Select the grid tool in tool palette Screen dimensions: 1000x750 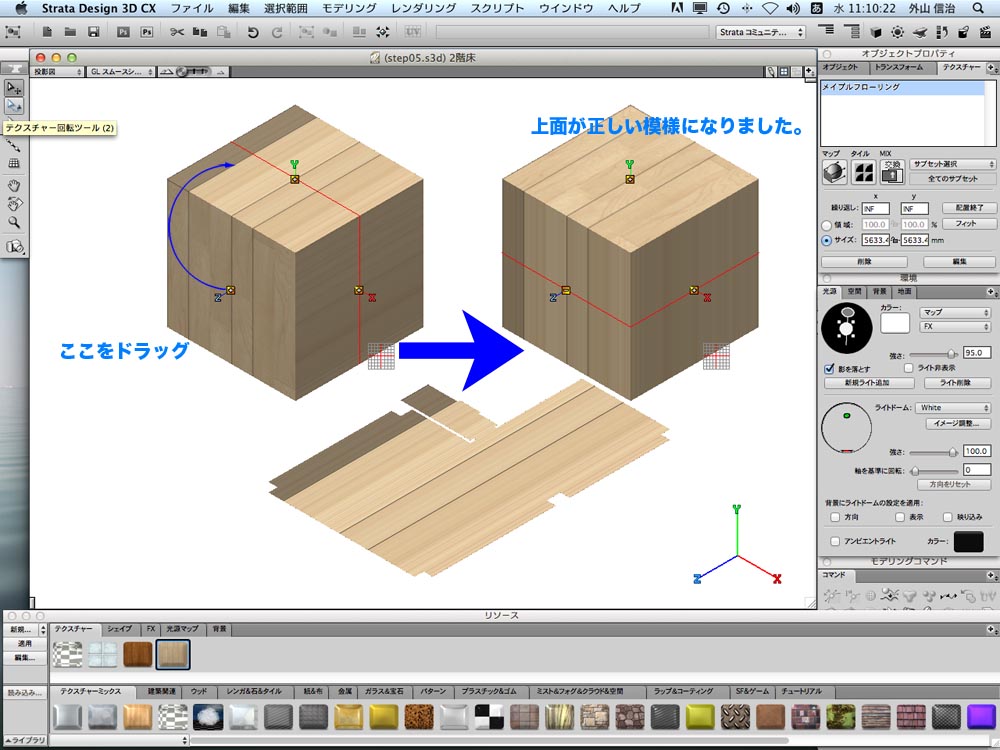coord(13,163)
